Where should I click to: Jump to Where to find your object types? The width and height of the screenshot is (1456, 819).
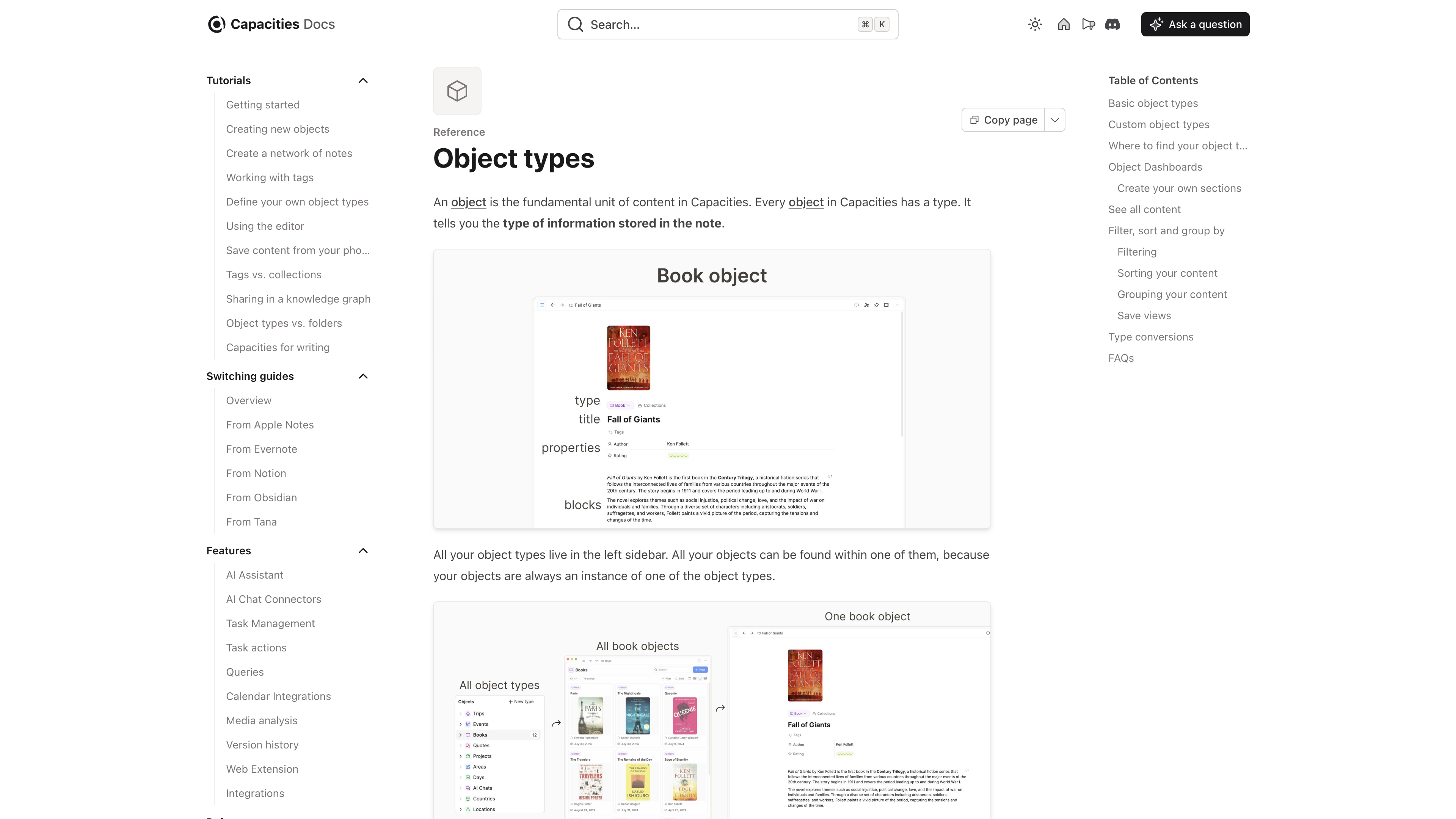click(x=1177, y=146)
